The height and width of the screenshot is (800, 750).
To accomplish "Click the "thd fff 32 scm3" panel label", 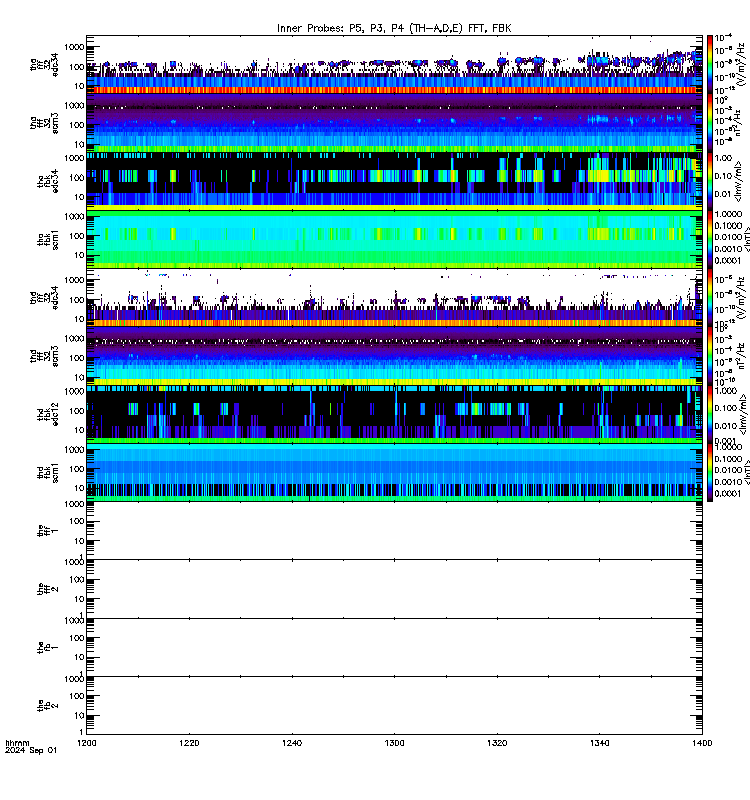I will (44, 356).
